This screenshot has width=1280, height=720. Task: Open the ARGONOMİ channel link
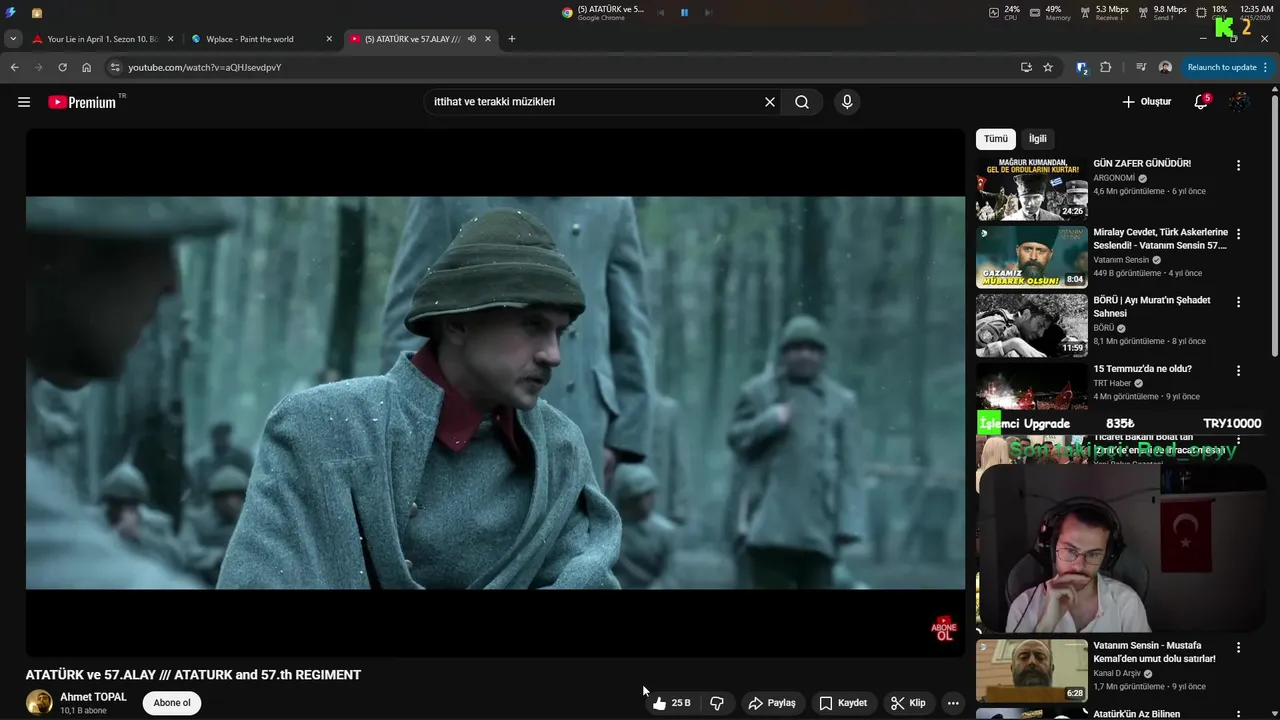[x=1114, y=178]
